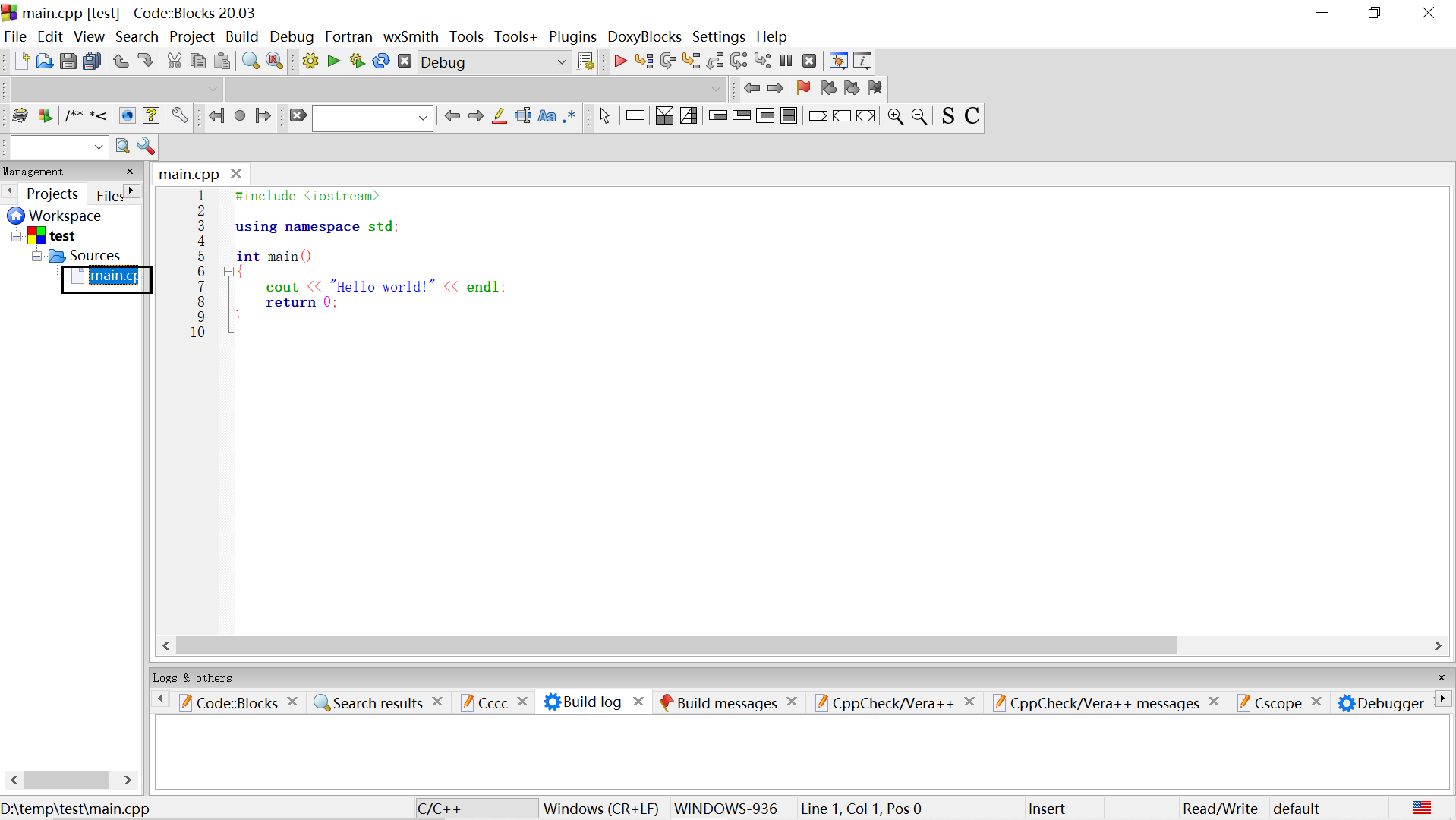
Task: Click the Open file toolbar icon
Action: (45, 61)
